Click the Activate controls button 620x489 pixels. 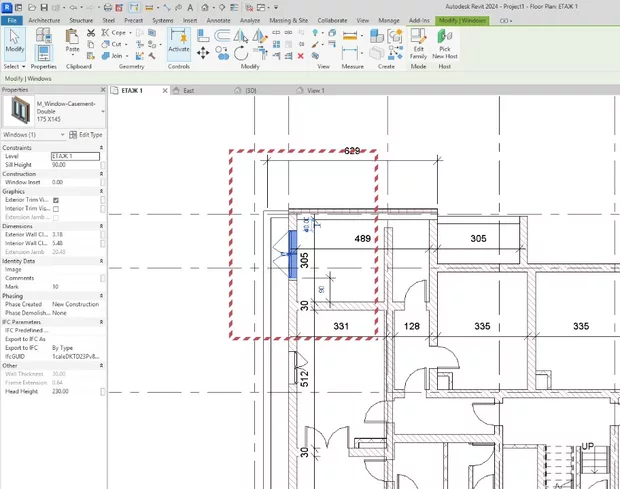178,40
